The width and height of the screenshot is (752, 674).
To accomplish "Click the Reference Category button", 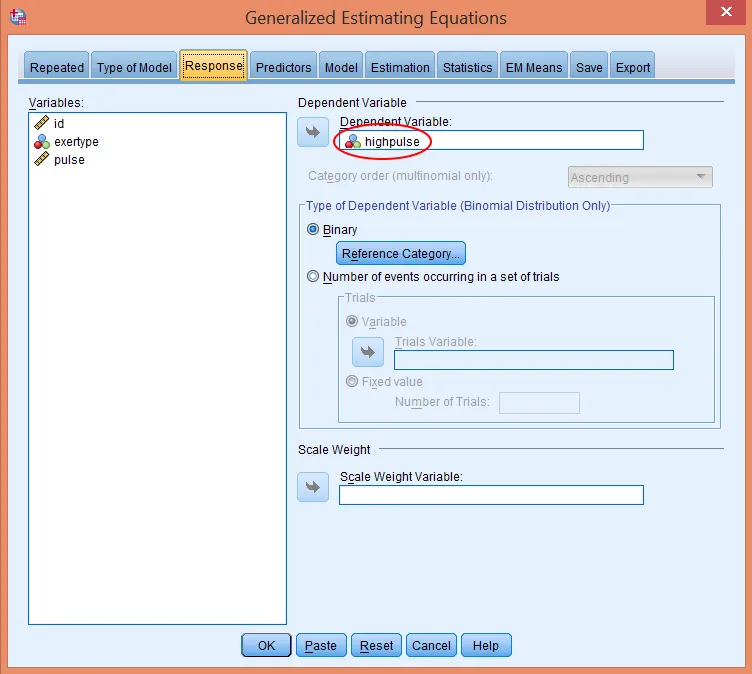I will tap(400, 254).
